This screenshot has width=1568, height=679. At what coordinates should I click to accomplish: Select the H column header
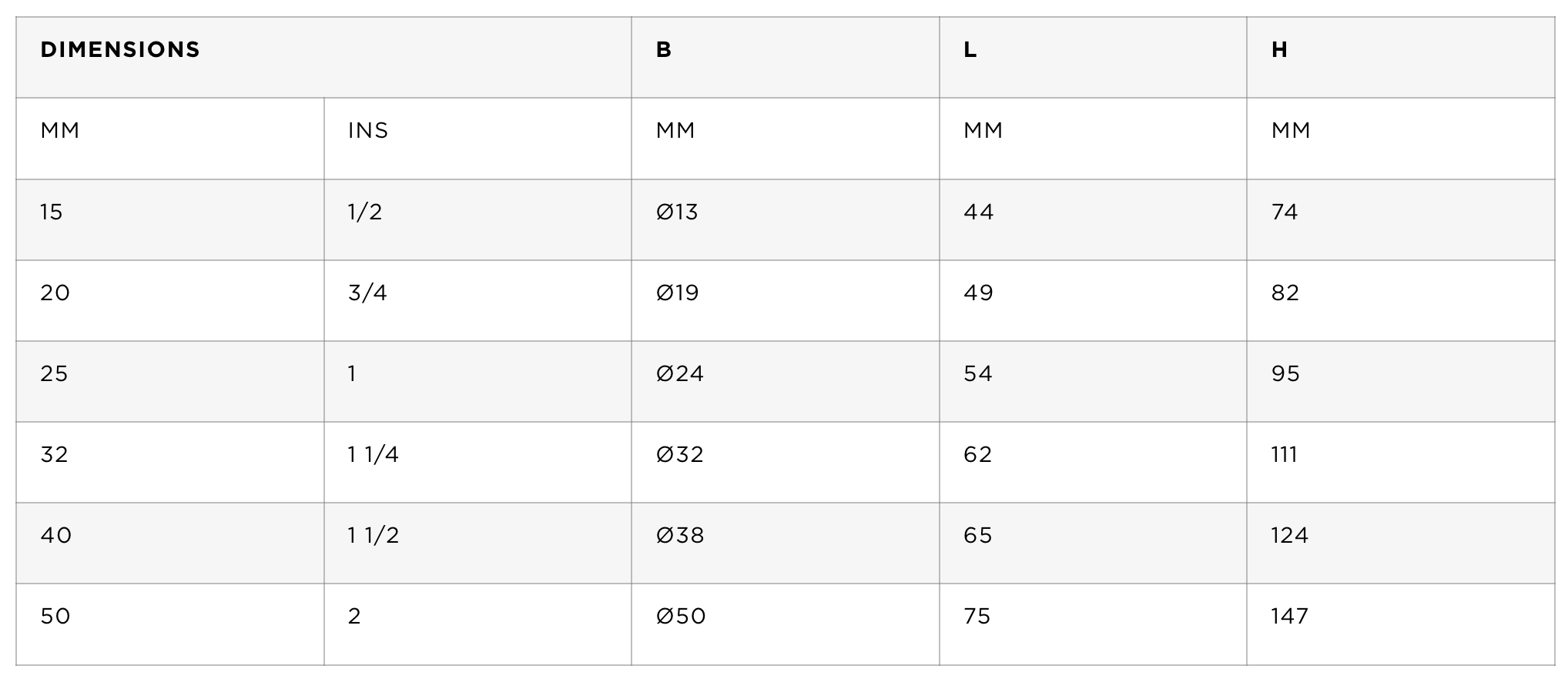[x=1401, y=58]
